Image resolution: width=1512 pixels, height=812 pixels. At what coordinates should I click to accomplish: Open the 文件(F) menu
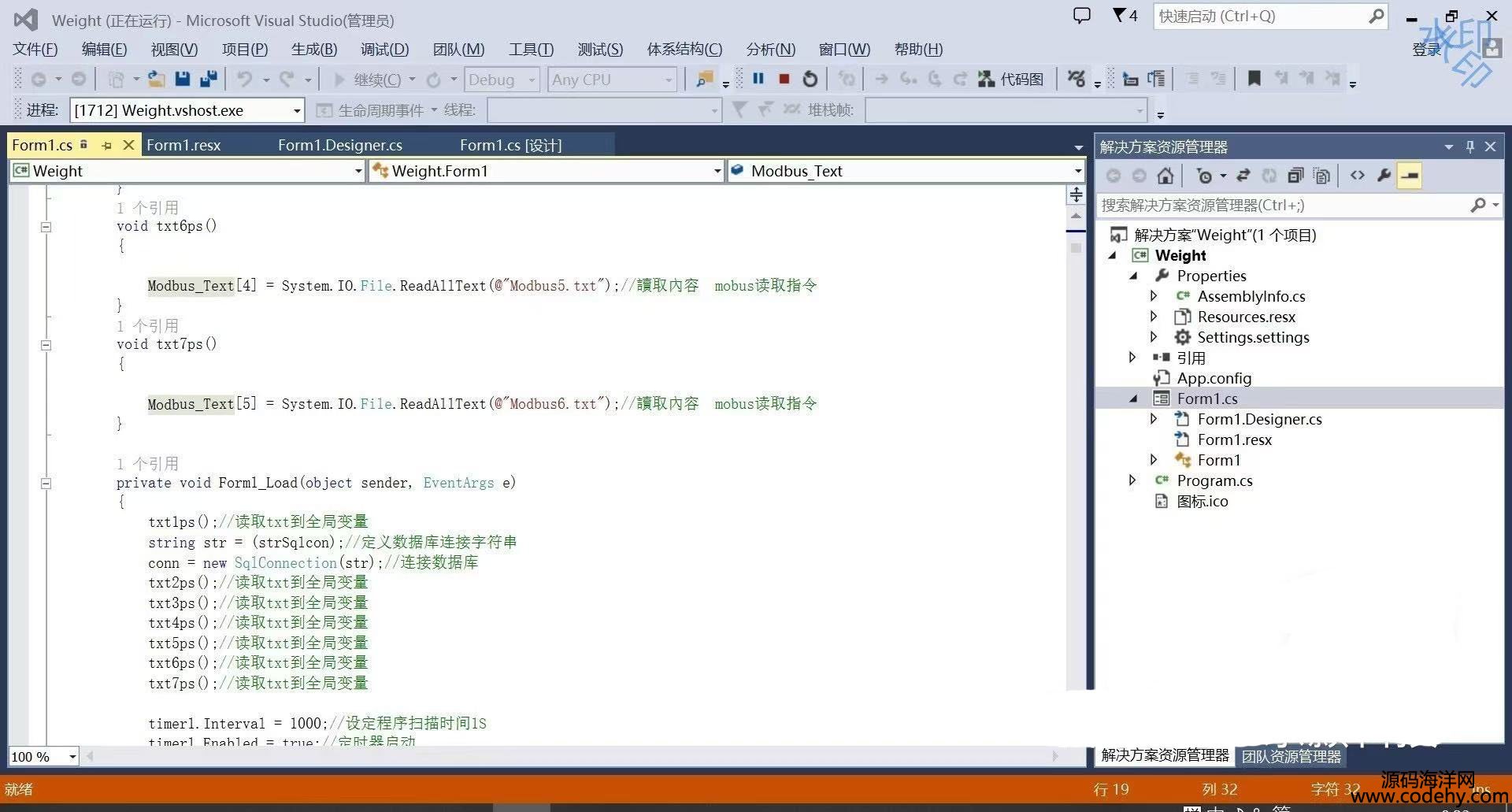pyautogui.click(x=35, y=50)
